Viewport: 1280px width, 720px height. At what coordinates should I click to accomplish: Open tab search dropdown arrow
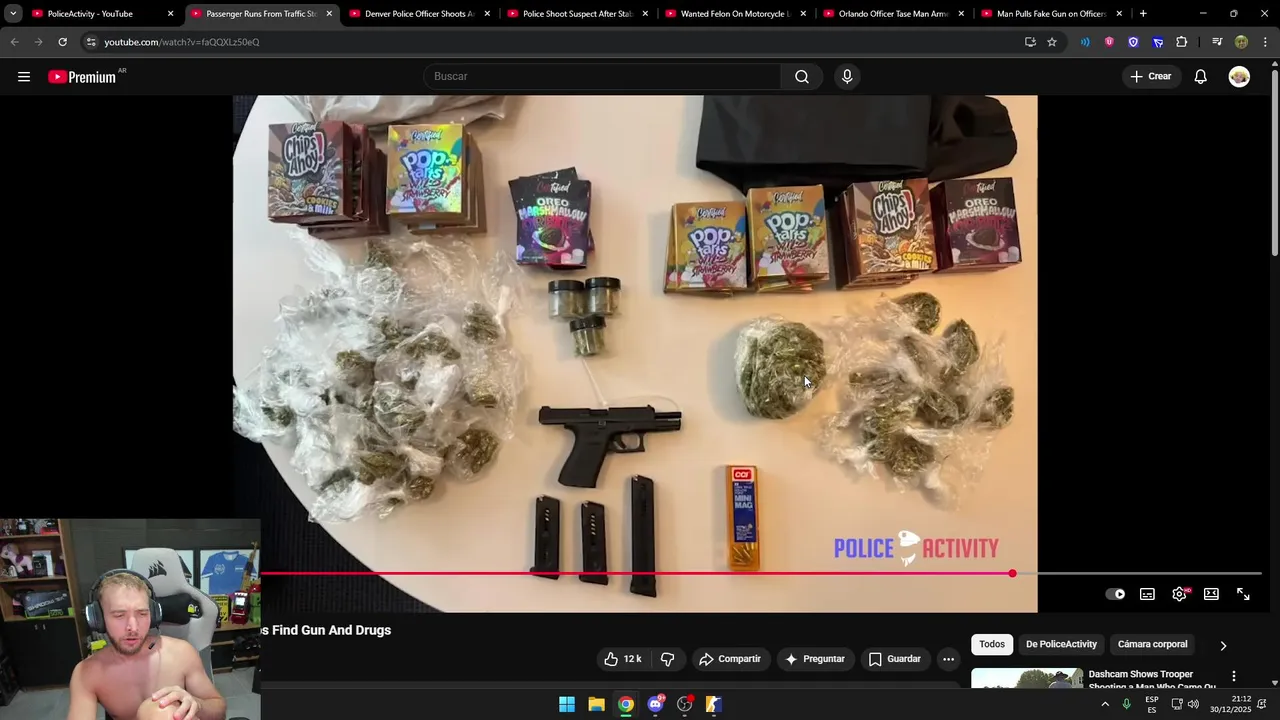(x=13, y=14)
